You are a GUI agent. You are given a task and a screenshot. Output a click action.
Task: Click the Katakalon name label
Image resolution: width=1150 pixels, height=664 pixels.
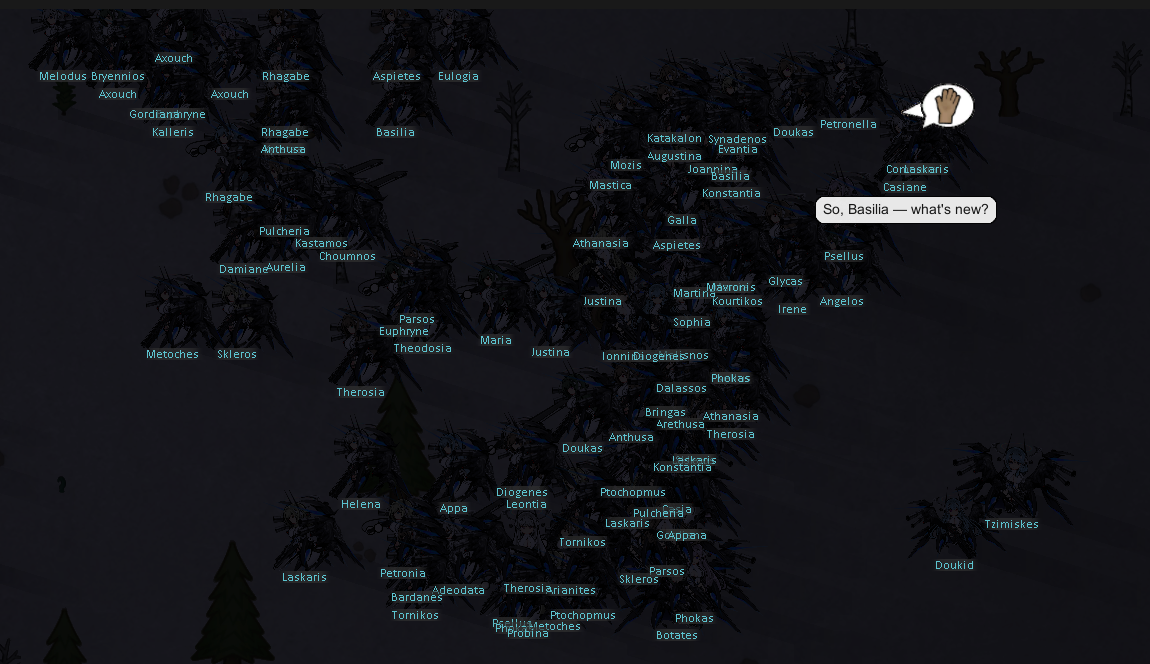point(674,138)
